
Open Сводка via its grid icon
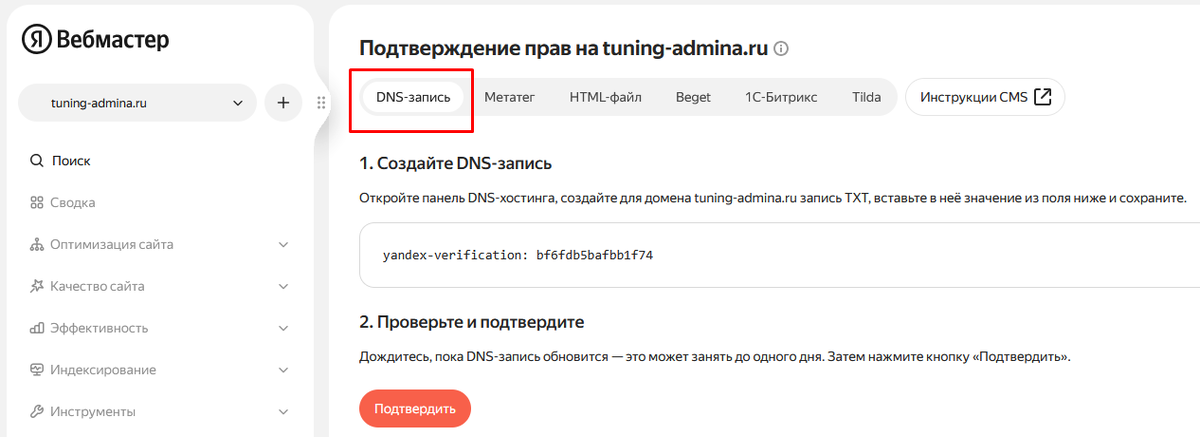coord(36,203)
